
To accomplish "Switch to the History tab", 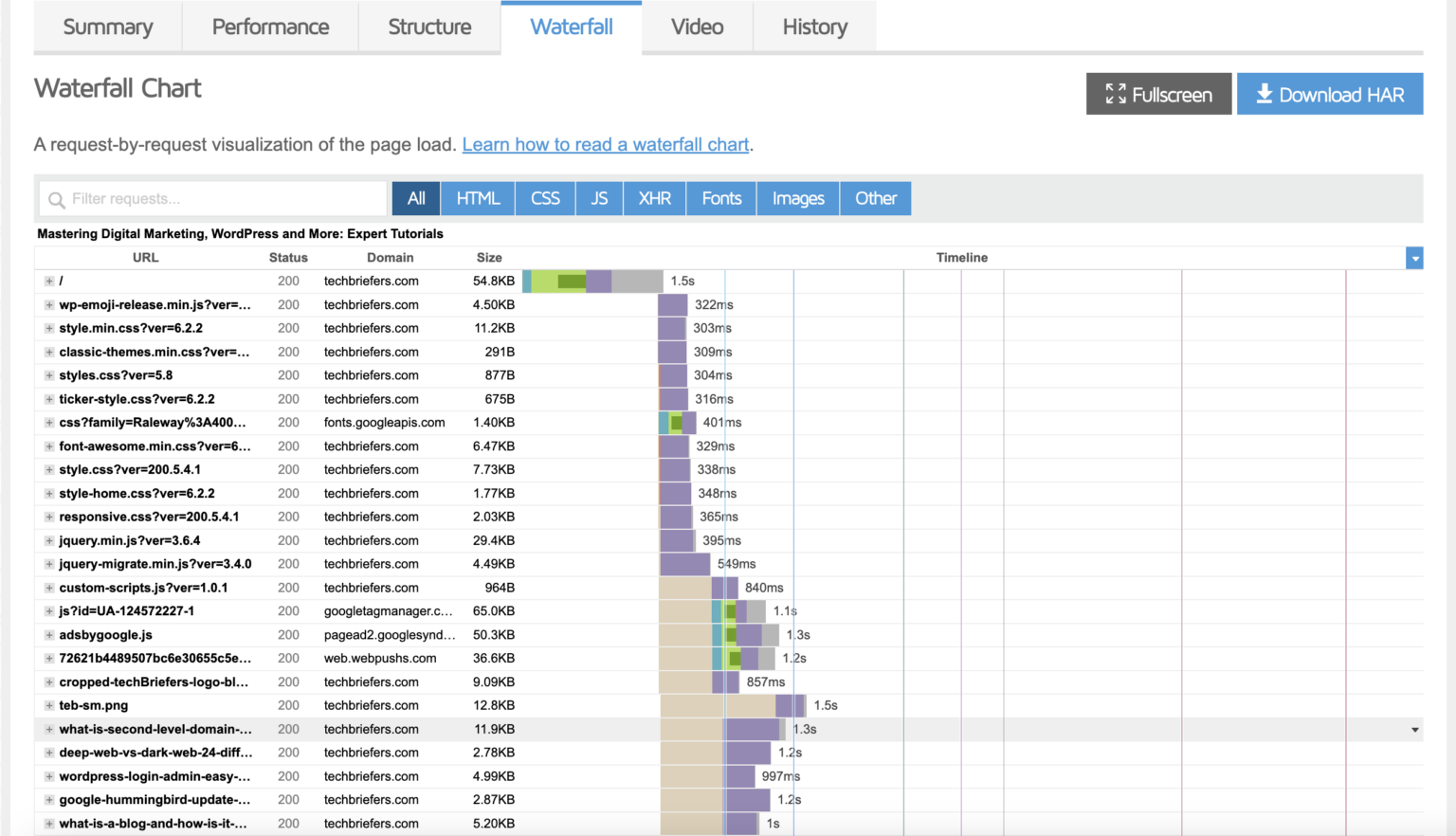I will (x=815, y=27).
